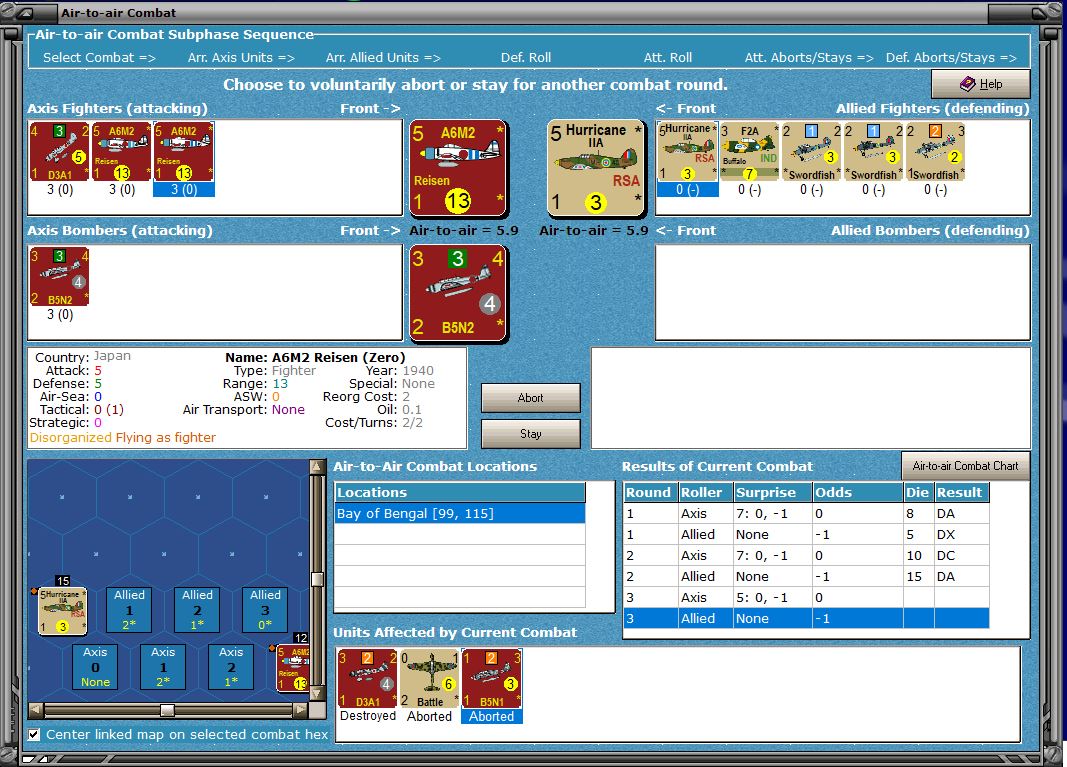Click the Def. Aborts/Stays => subphase label
1067x767 pixels.
[x=951, y=58]
